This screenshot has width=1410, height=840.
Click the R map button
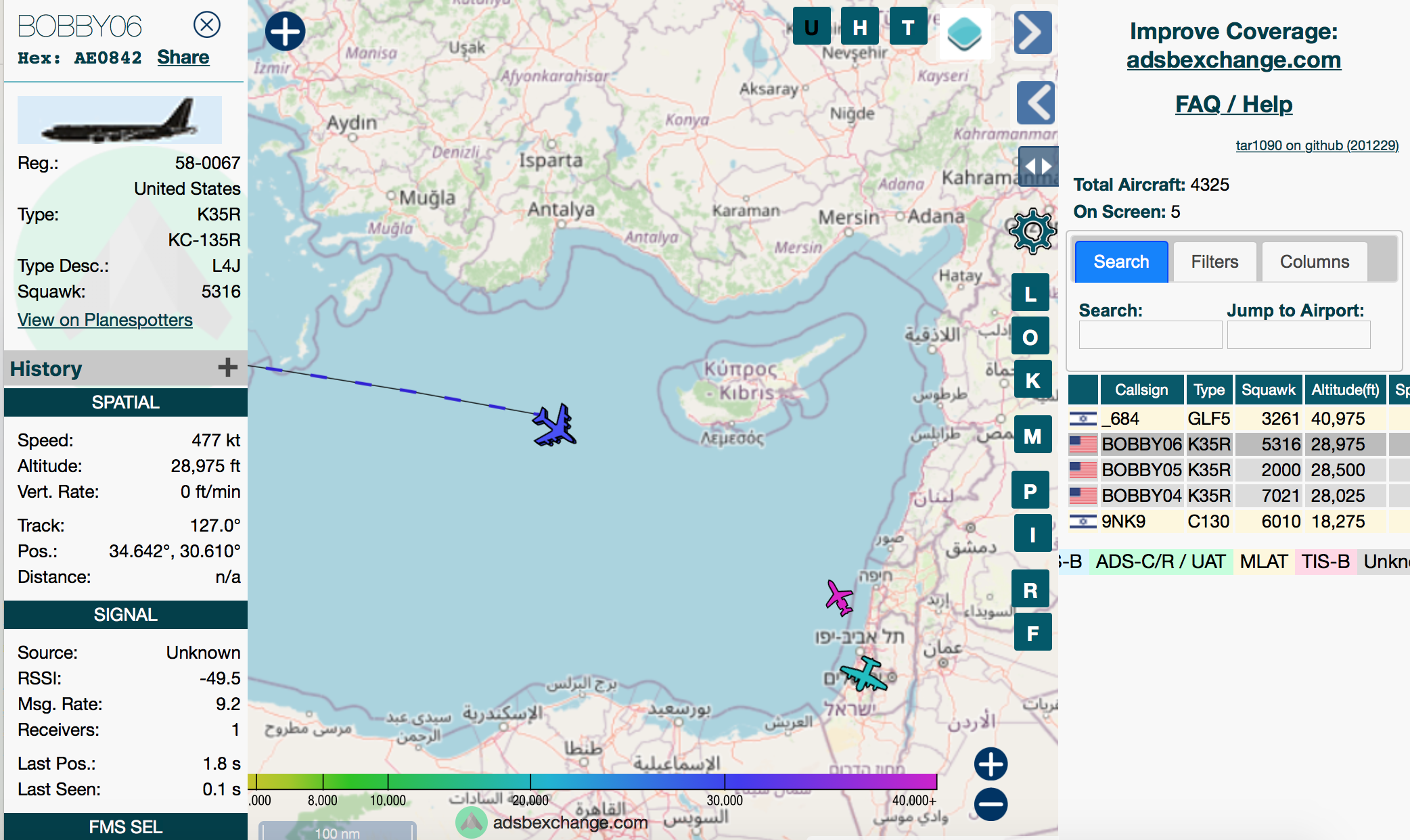pyautogui.click(x=1030, y=589)
